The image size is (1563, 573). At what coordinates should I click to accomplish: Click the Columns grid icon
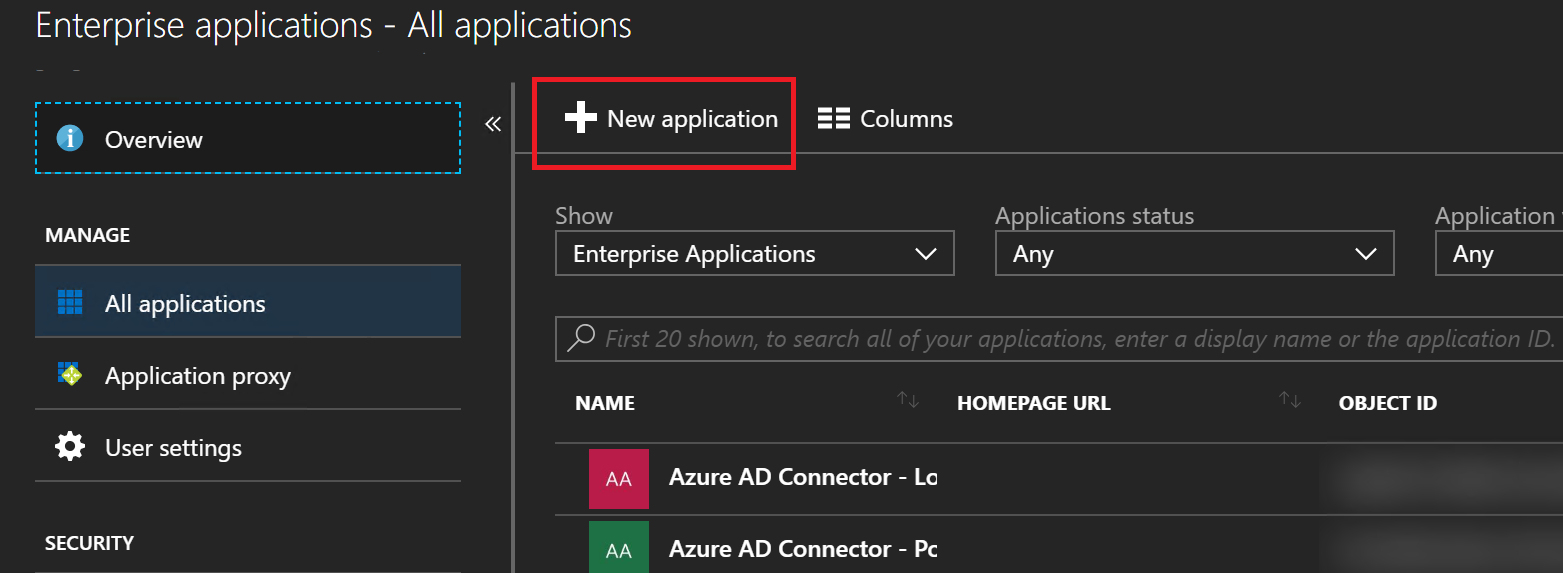(833, 119)
